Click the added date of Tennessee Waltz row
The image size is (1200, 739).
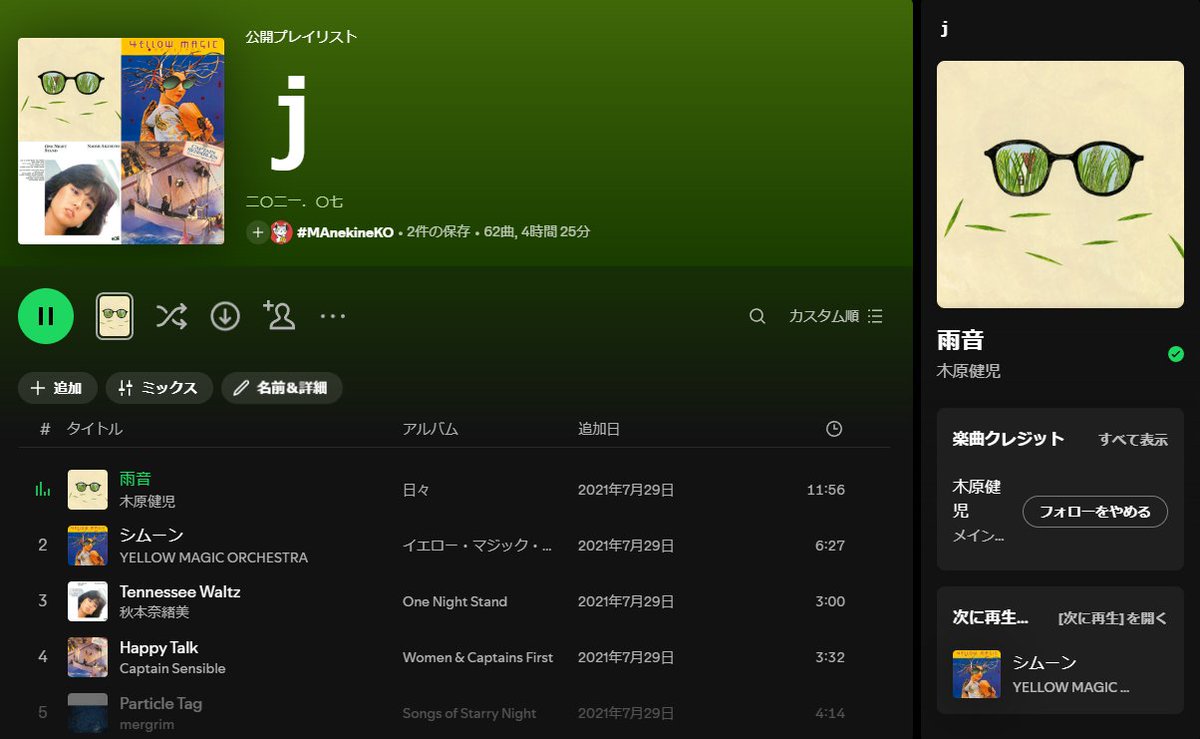tap(626, 602)
